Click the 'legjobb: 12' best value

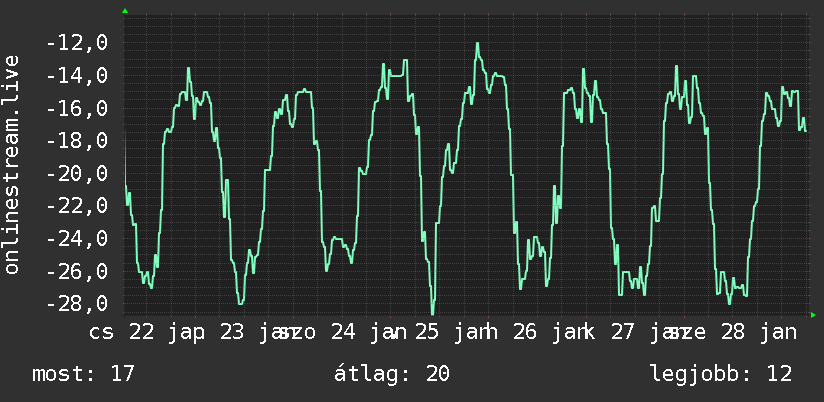(x=722, y=374)
